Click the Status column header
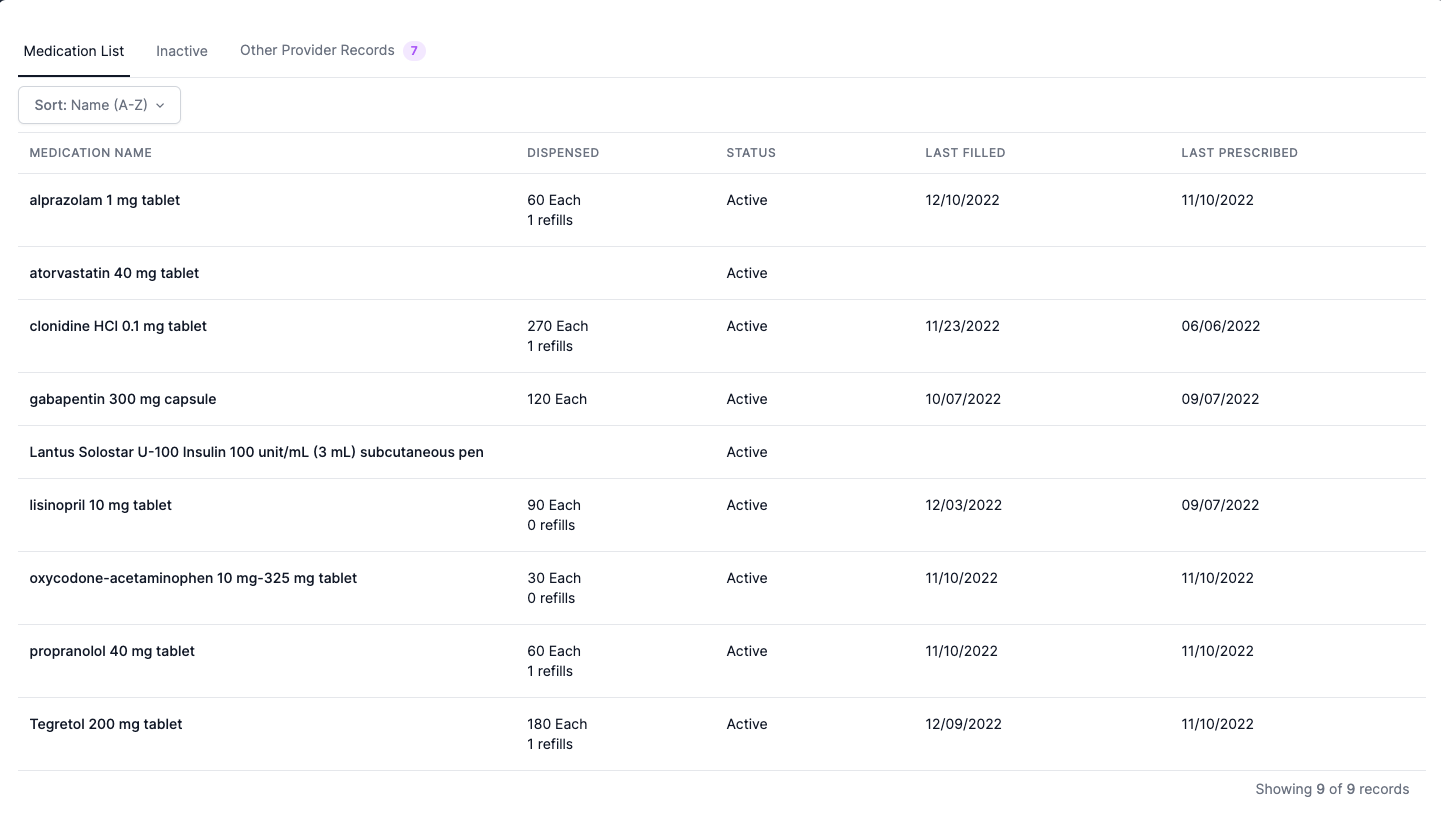 pos(751,153)
